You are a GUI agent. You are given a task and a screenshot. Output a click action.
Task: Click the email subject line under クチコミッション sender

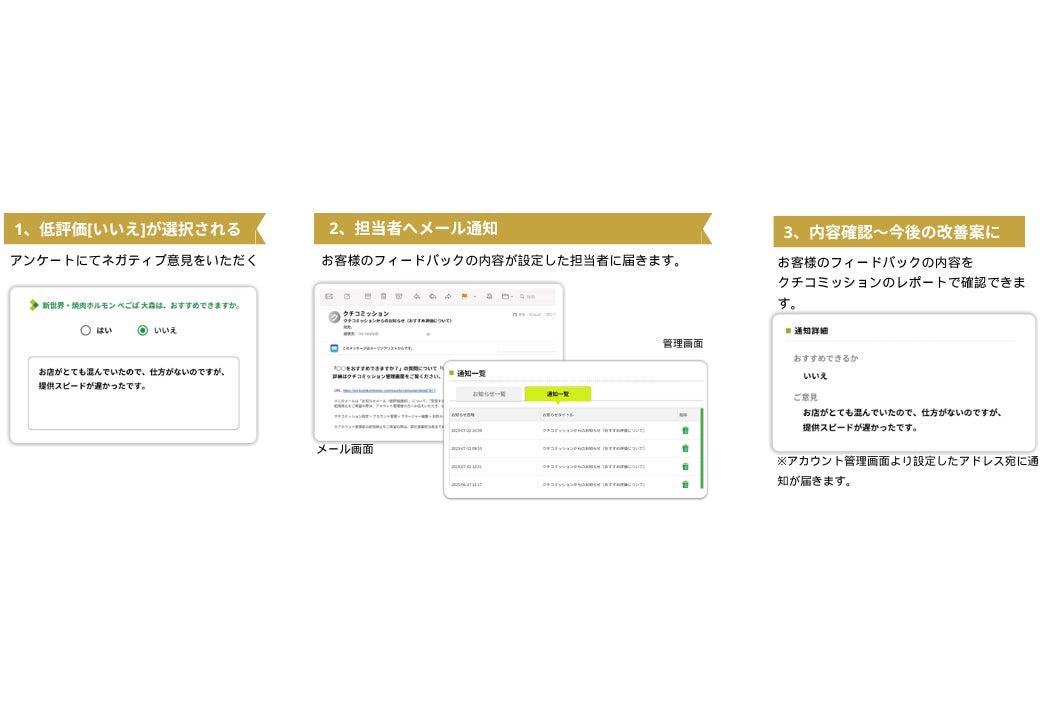click(397, 321)
